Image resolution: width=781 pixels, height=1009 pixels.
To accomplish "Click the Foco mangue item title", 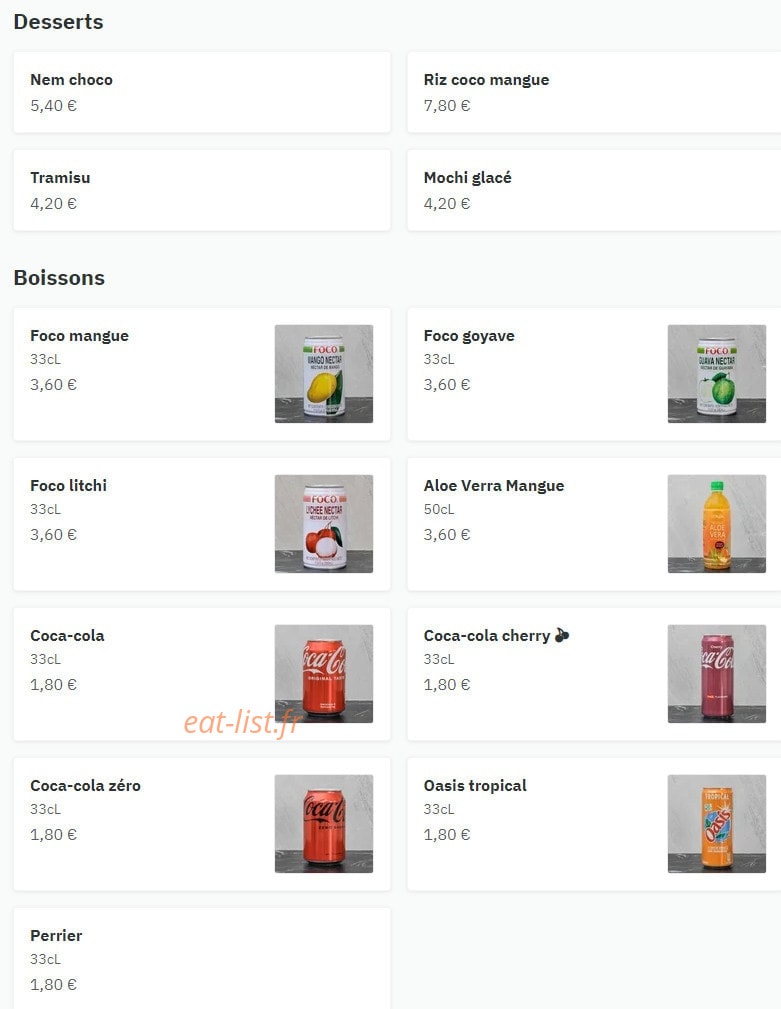I will coord(79,336).
